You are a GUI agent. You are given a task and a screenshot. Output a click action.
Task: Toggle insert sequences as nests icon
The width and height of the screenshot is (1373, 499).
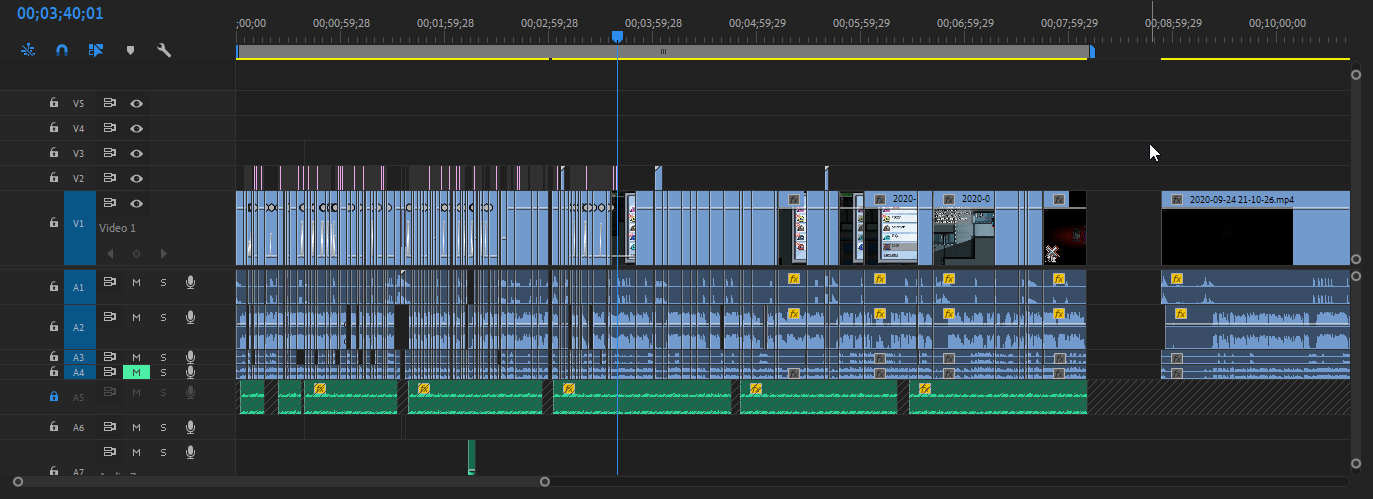27,49
